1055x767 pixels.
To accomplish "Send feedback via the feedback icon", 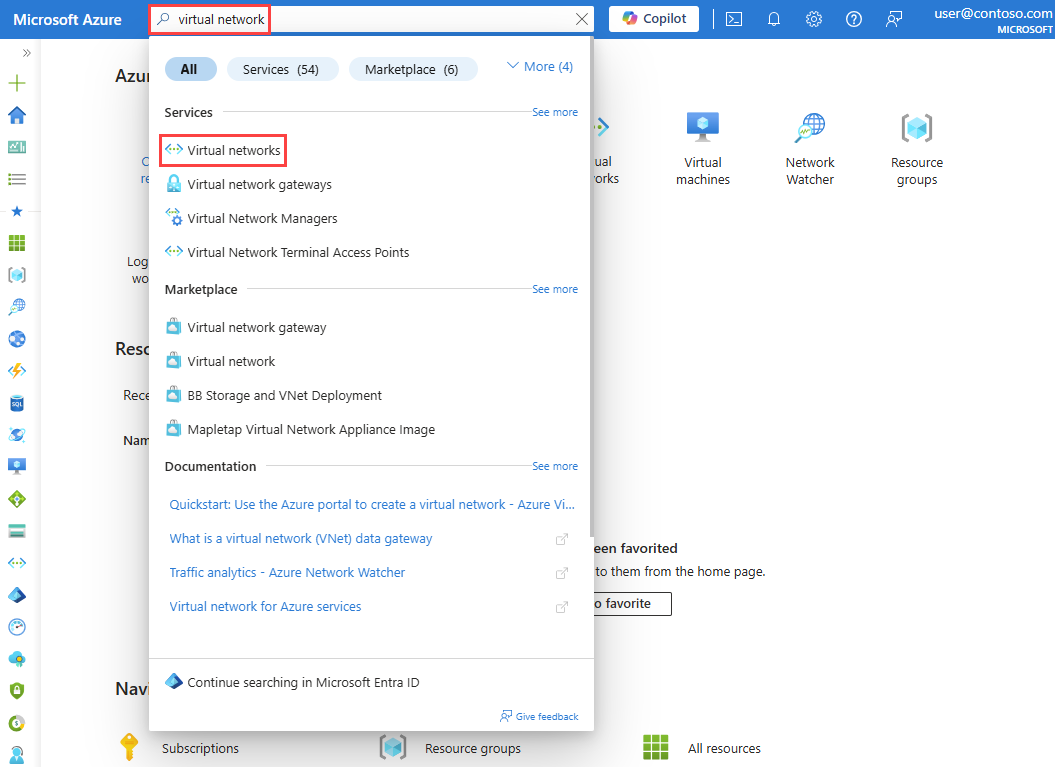I will click(x=893, y=19).
